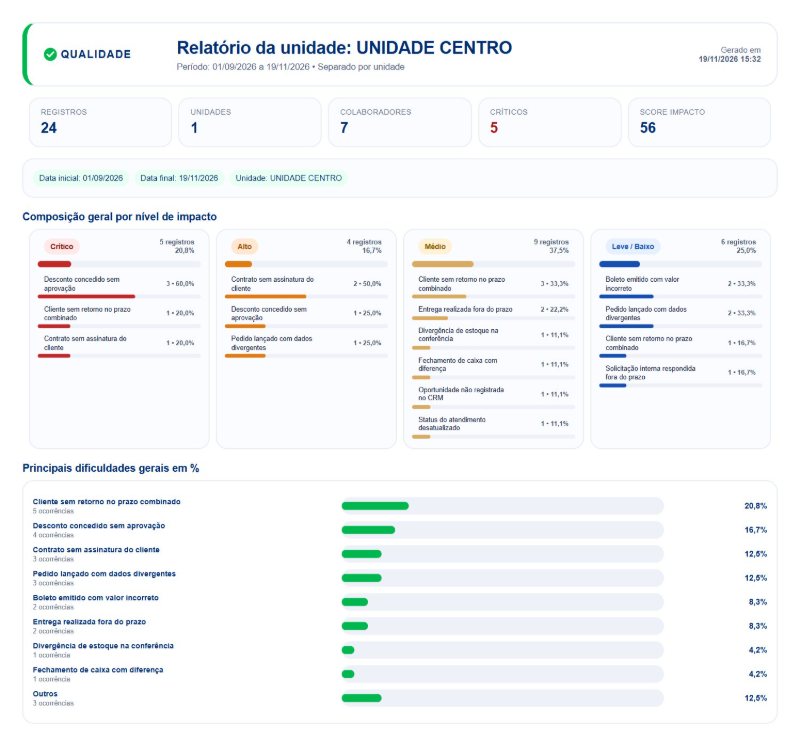Select the orange Alto badge
800x738 pixels.
pyautogui.click(x=244, y=247)
